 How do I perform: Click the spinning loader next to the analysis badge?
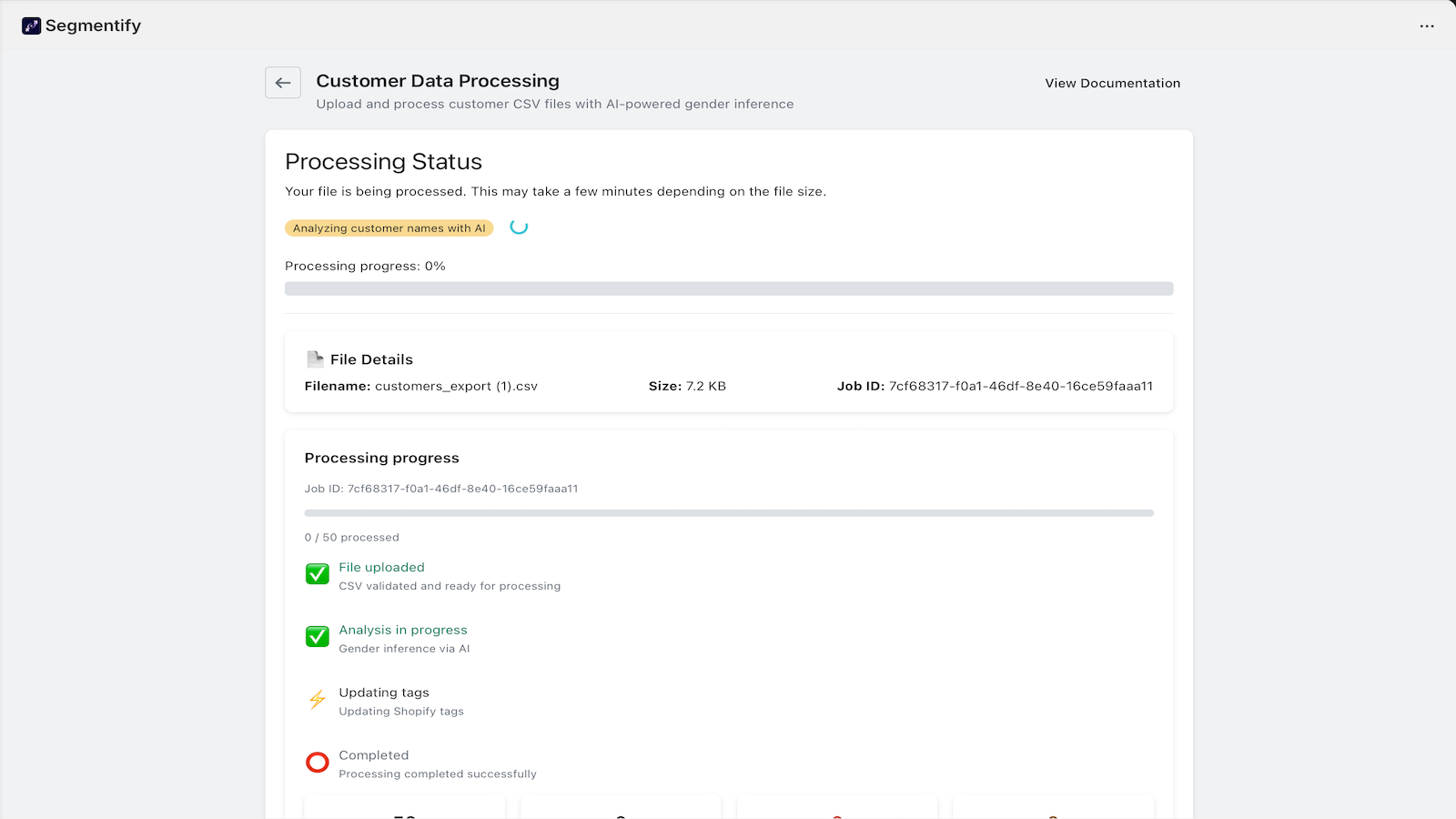click(x=519, y=227)
